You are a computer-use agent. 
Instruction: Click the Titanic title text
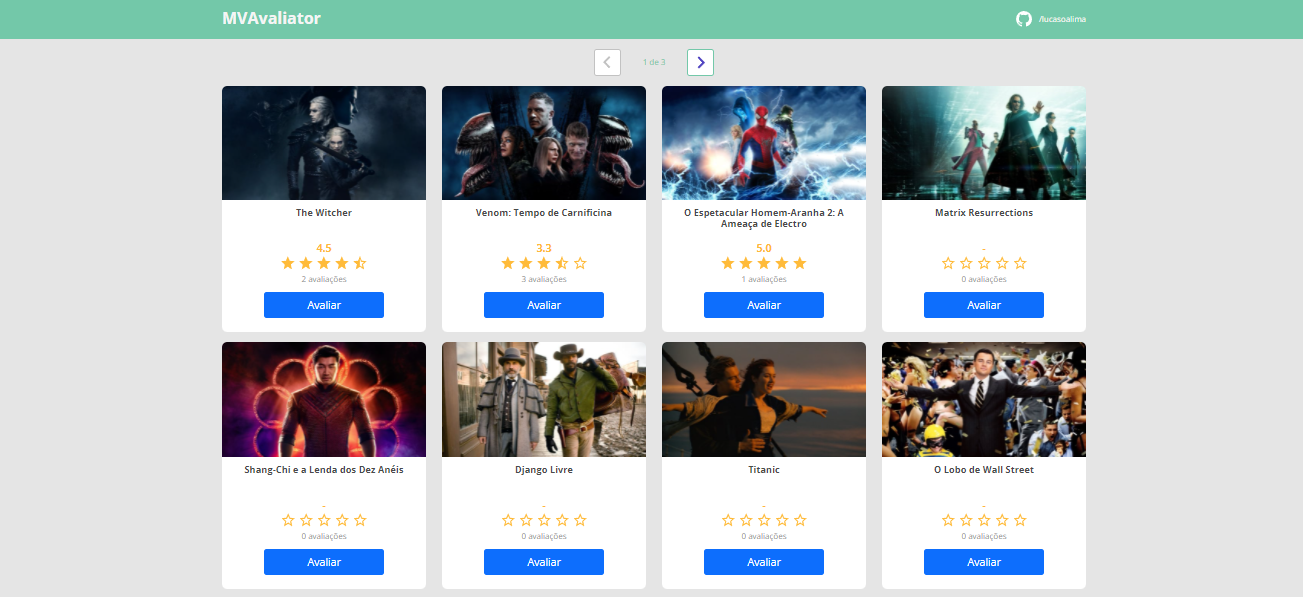tap(764, 470)
